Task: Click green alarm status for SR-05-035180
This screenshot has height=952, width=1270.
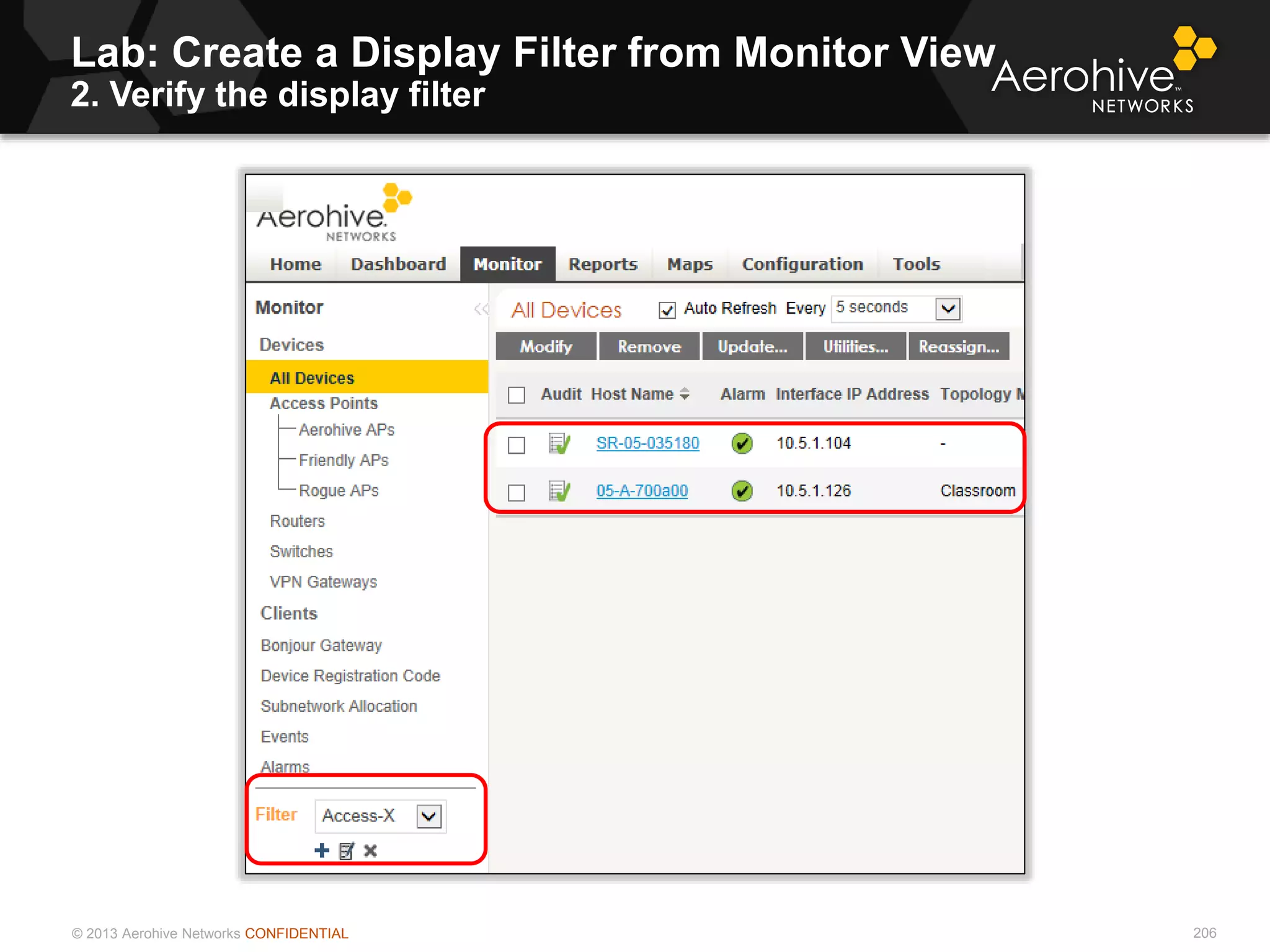Action: click(742, 444)
